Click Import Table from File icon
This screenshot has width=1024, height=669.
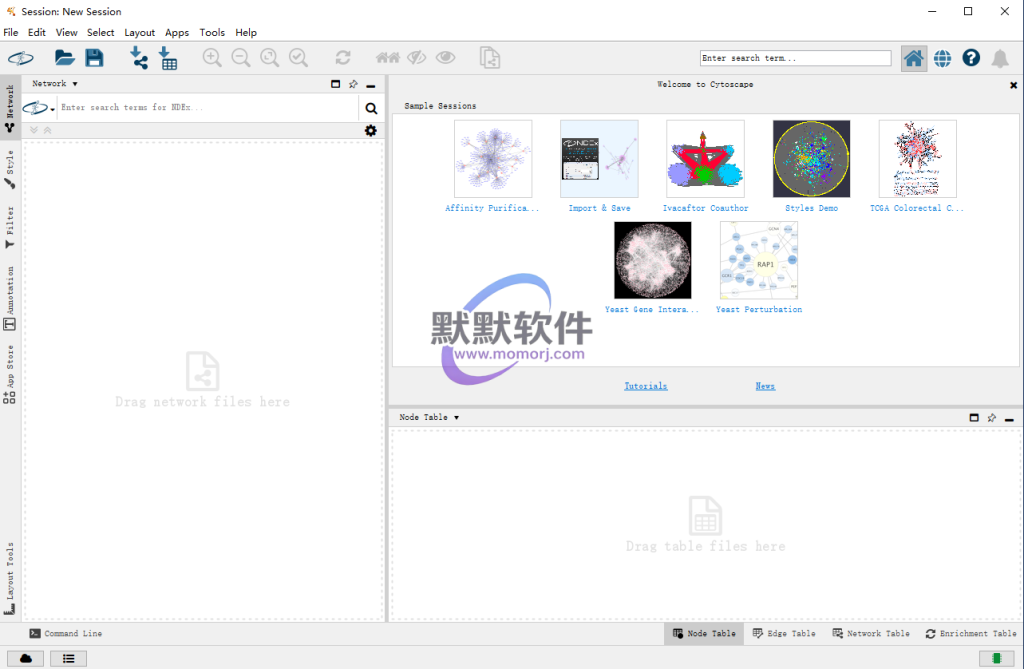pyautogui.click(x=168, y=58)
